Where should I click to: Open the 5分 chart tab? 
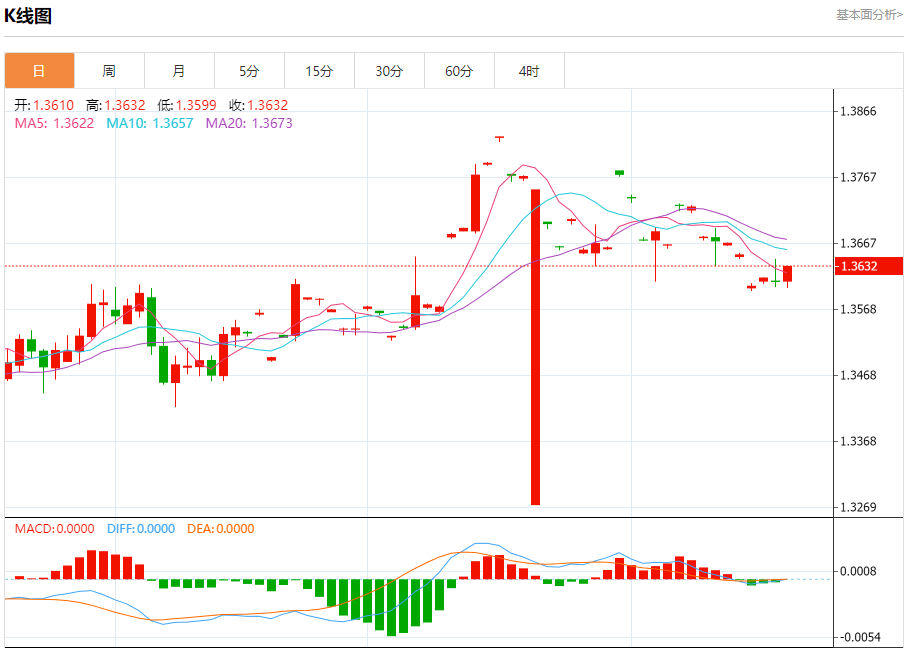pyautogui.click(x=250, y=71)
